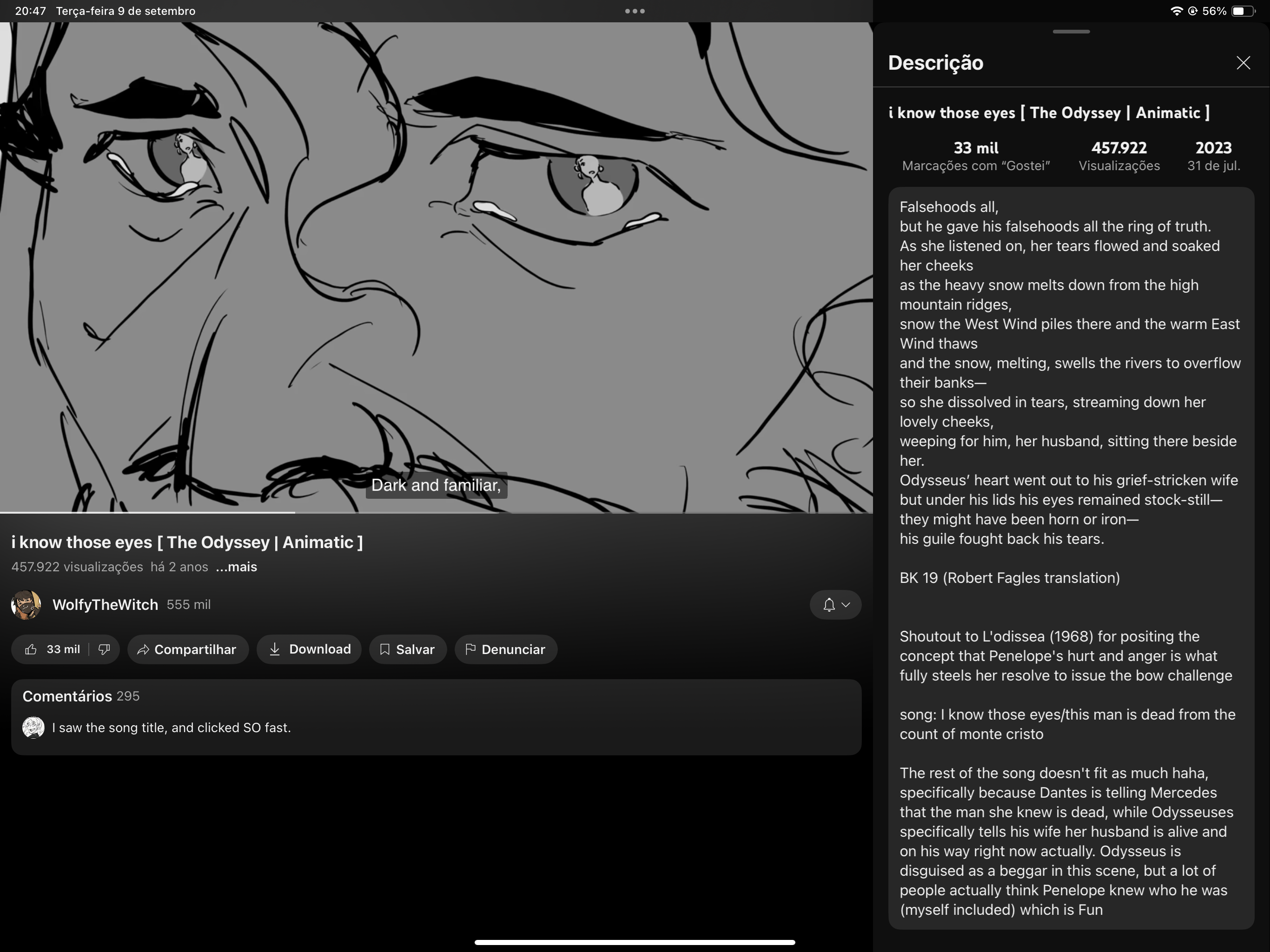Viewport: 1270px width, 952px height.
Task: Expand video info via "...mais"
Action: coord(236,567)
